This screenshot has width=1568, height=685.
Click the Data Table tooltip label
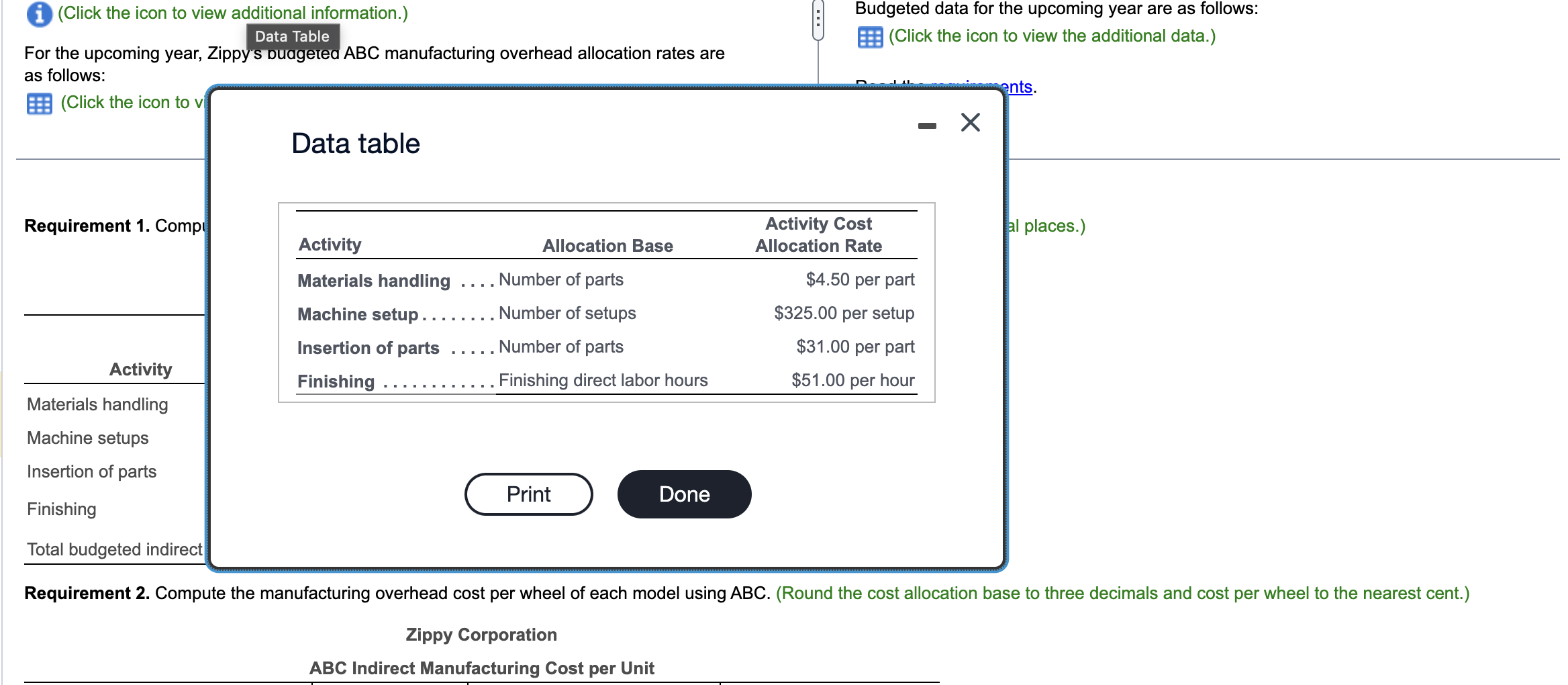(293, 36)
